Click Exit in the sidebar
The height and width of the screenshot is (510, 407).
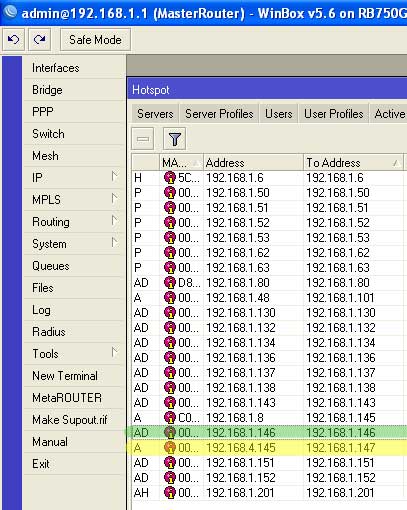point(73,464)
